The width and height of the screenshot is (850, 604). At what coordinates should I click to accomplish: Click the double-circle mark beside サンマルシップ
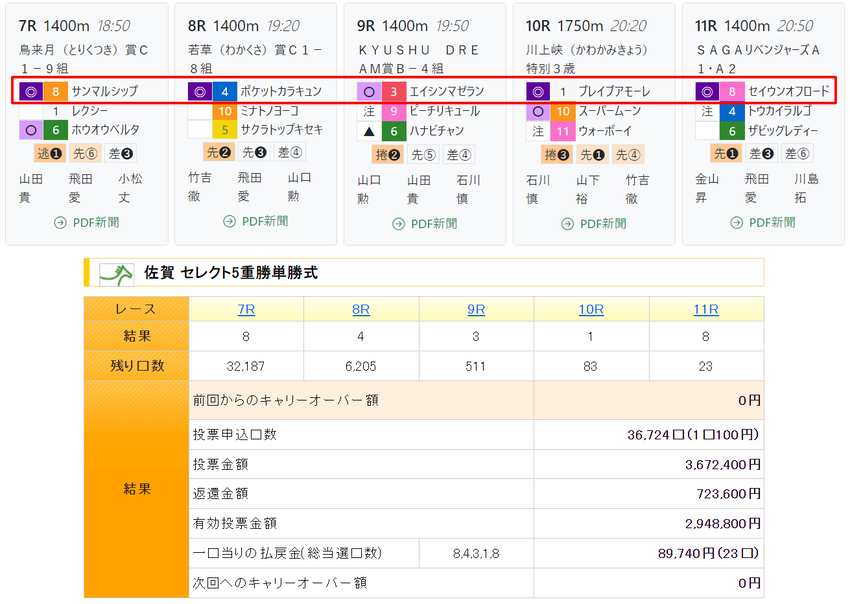pyautogui.click(x=31, y=91)
